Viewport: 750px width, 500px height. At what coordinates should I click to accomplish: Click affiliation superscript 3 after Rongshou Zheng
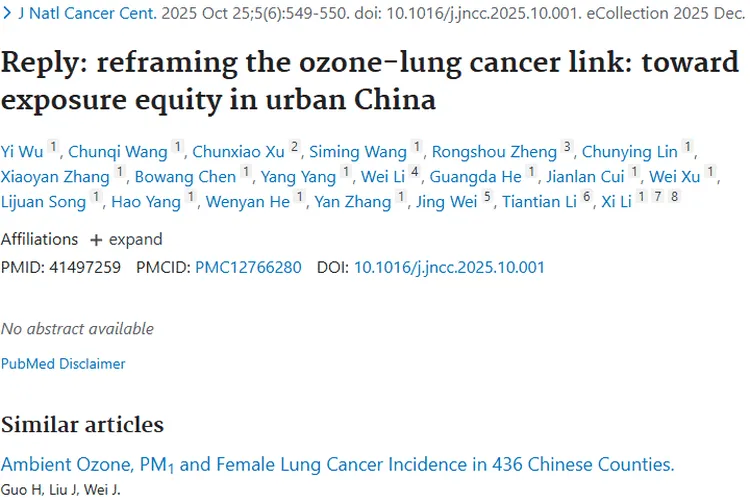[x=567, y=148]
